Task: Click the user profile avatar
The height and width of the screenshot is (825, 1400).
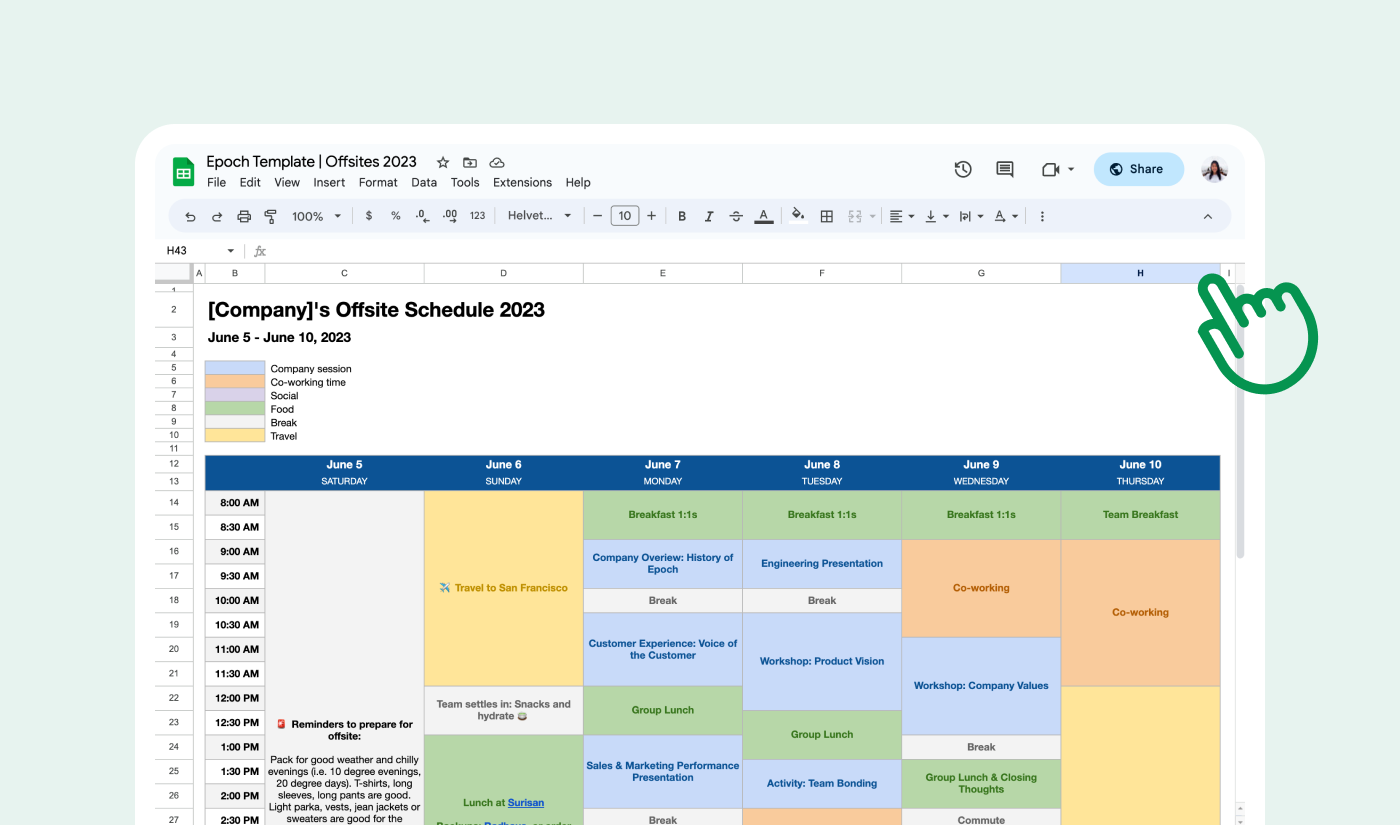Action: (1214, 169)
